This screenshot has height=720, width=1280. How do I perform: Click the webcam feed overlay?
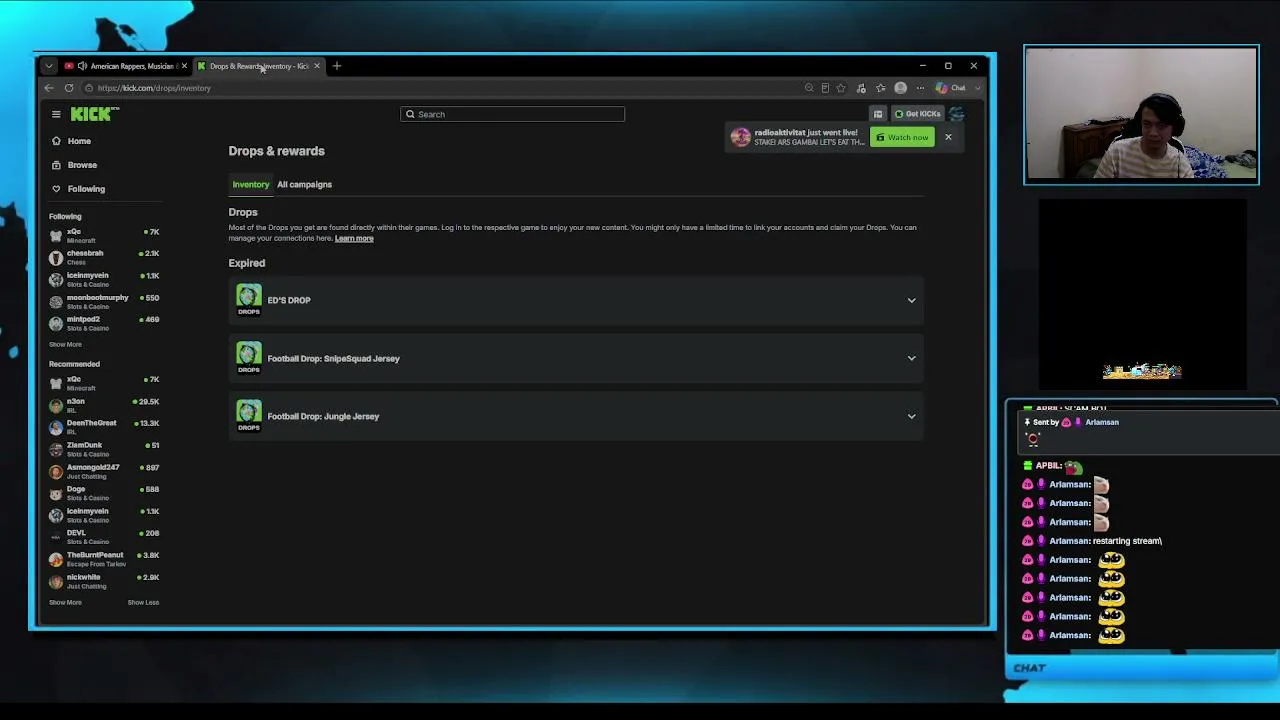(1141, 115)
